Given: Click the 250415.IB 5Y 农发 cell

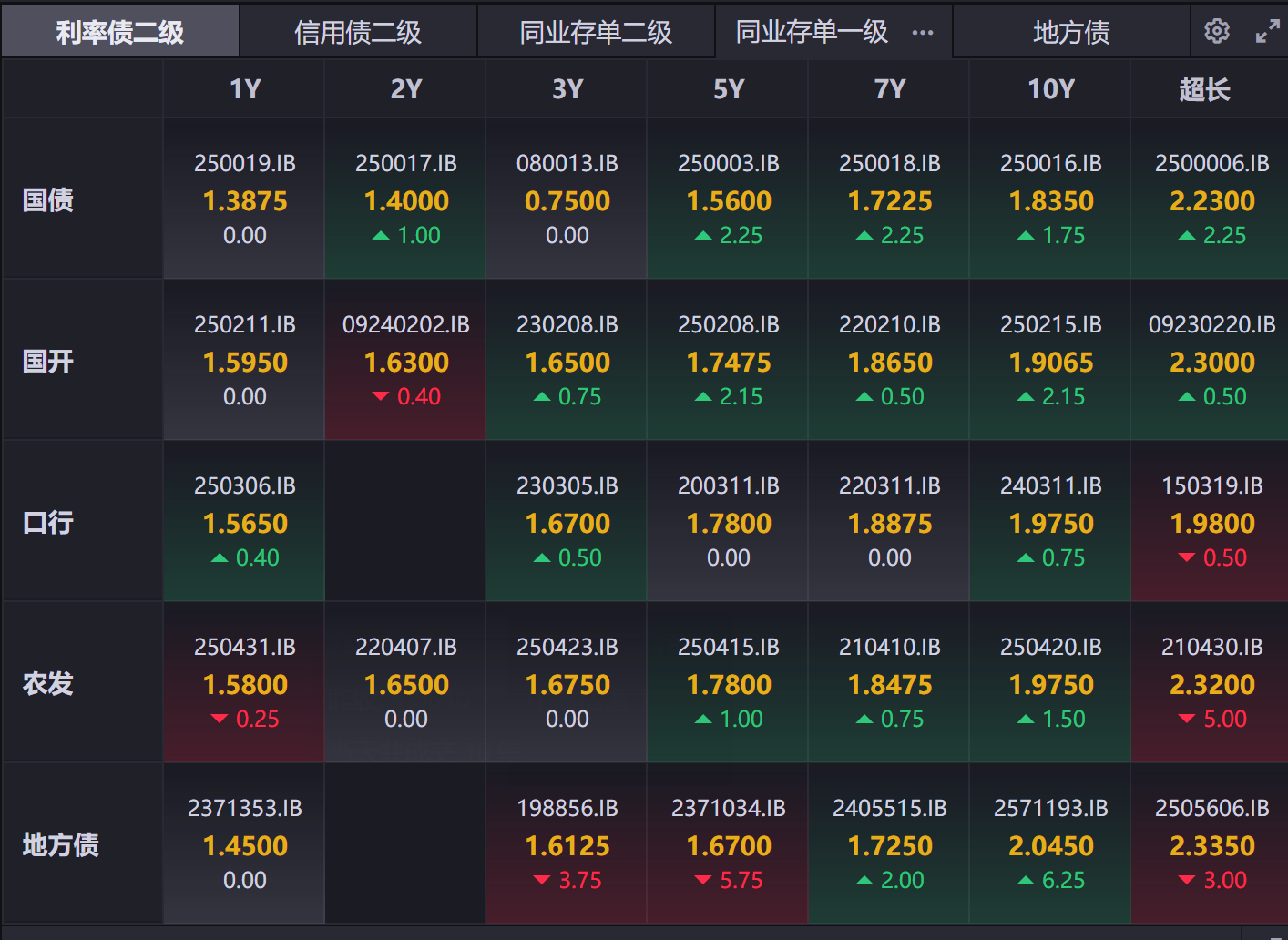Looking at the screenshot, I should coord(728,683).
